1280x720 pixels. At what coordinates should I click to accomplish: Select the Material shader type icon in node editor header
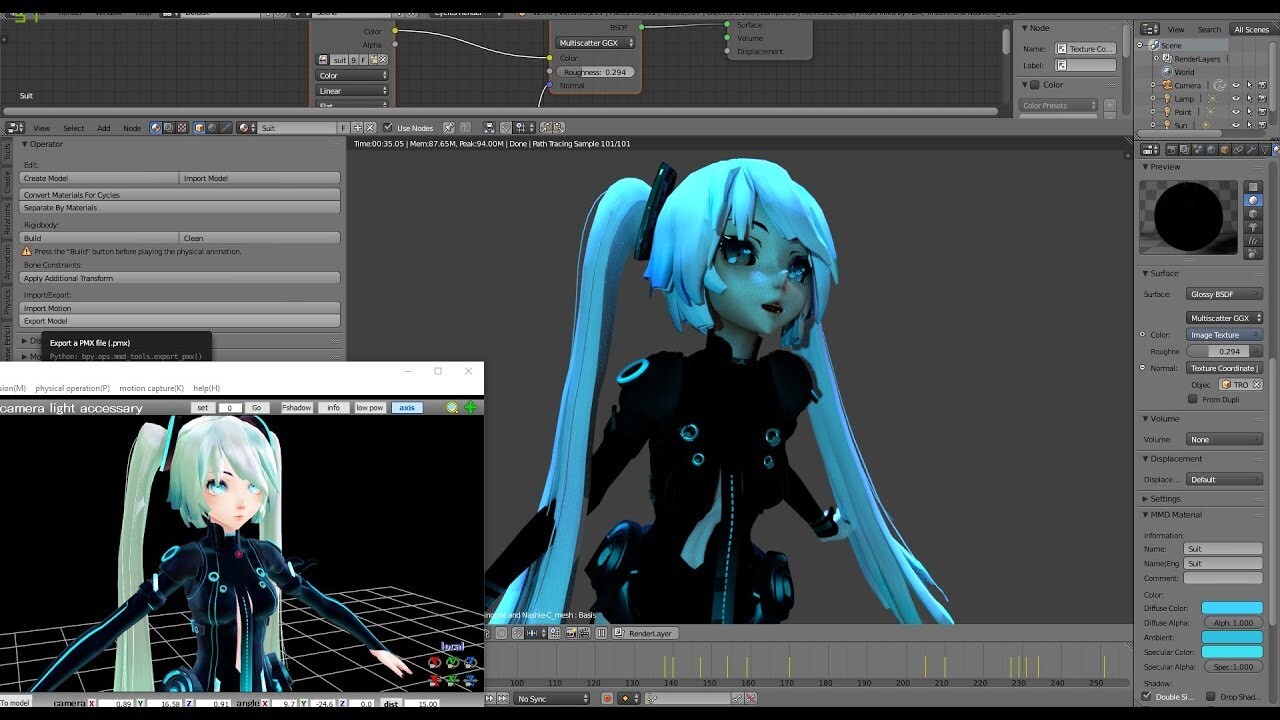pyautogui.click(x=155, y=128)
